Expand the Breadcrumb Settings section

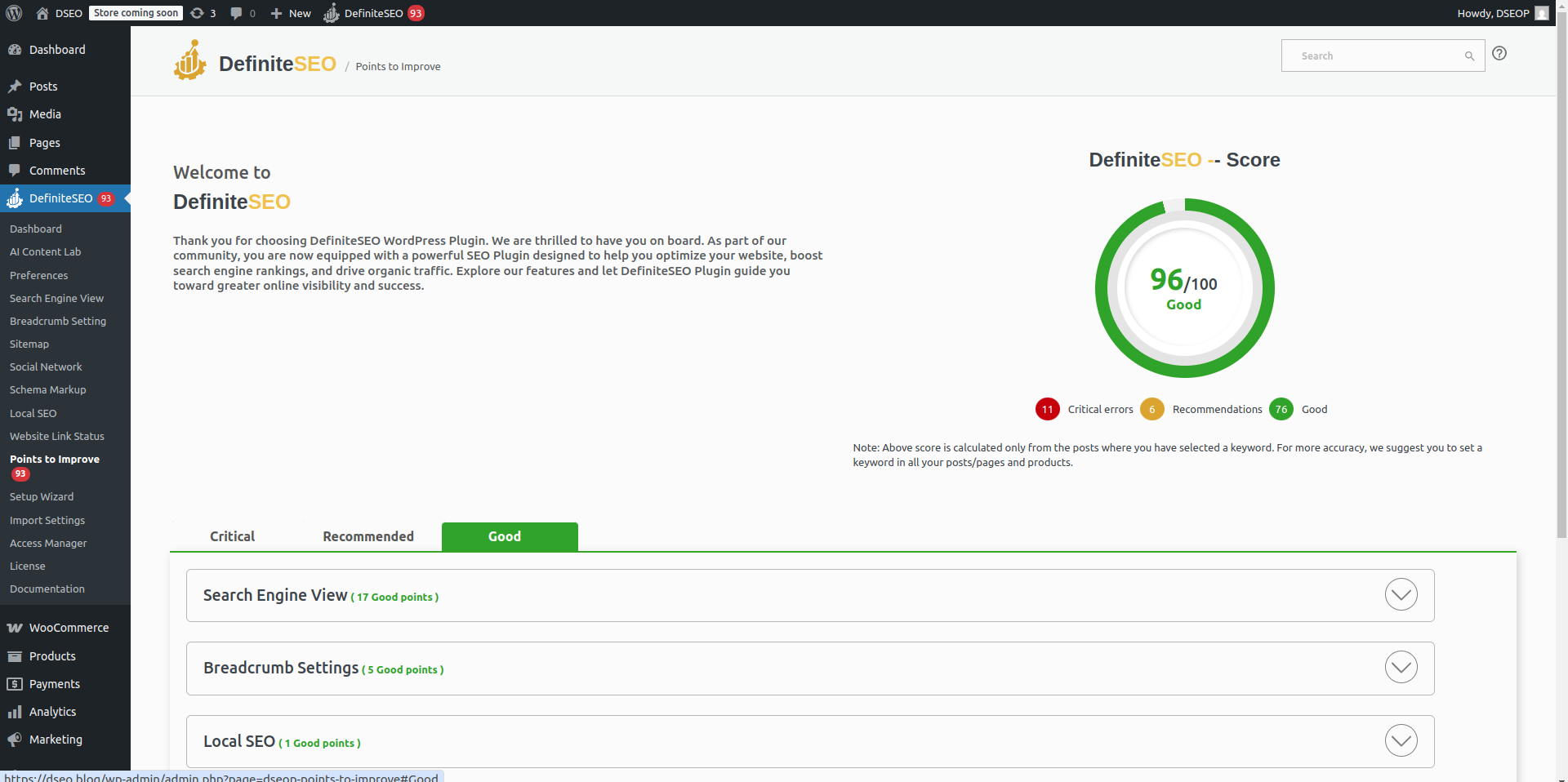(x=1401, y=667)
